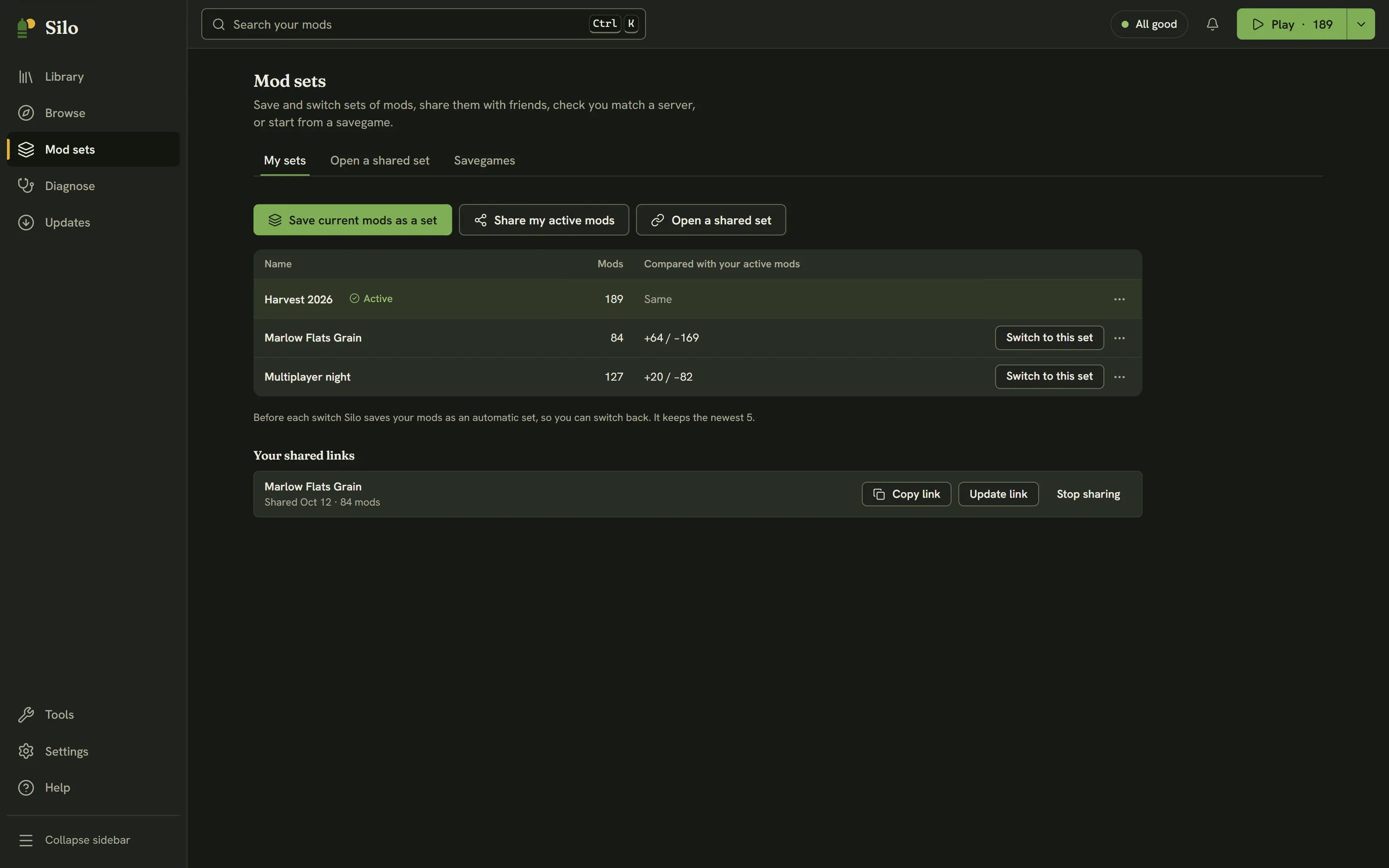Click the Name column header
The image size is (1389, 868).
pyautogui.click(x=278, y=264)
